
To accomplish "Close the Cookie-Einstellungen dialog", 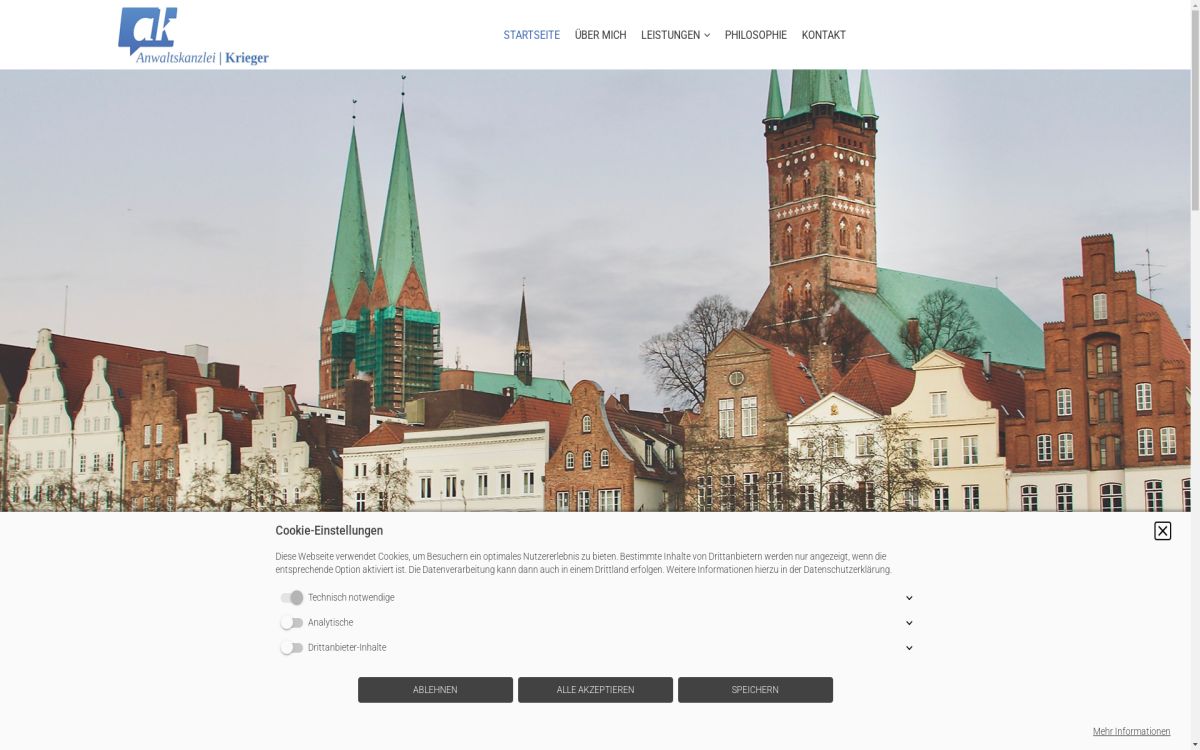I will point(1162,530).
